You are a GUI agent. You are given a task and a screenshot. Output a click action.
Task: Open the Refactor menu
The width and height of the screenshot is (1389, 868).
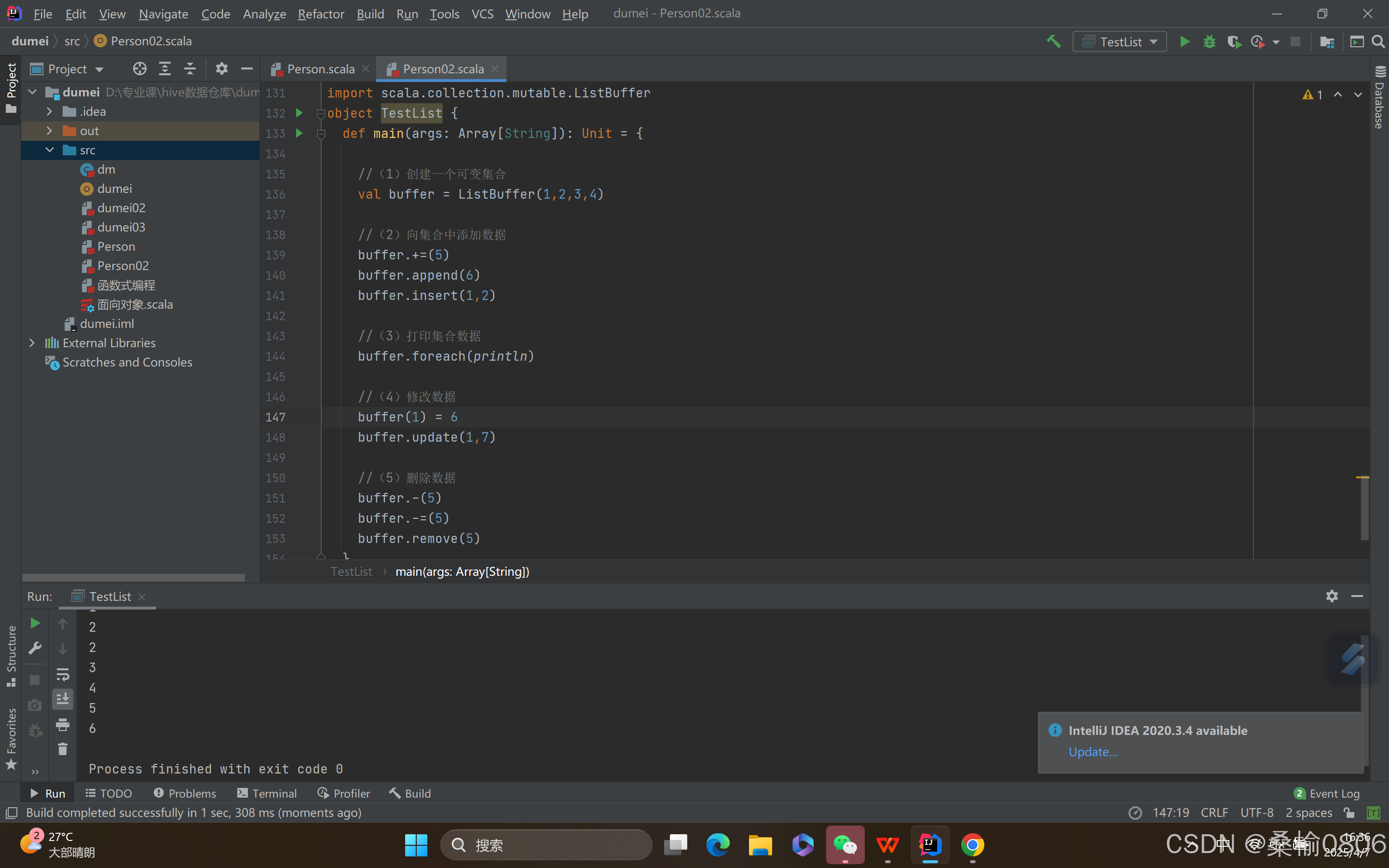pyautogui.click(x=320, y=14)
